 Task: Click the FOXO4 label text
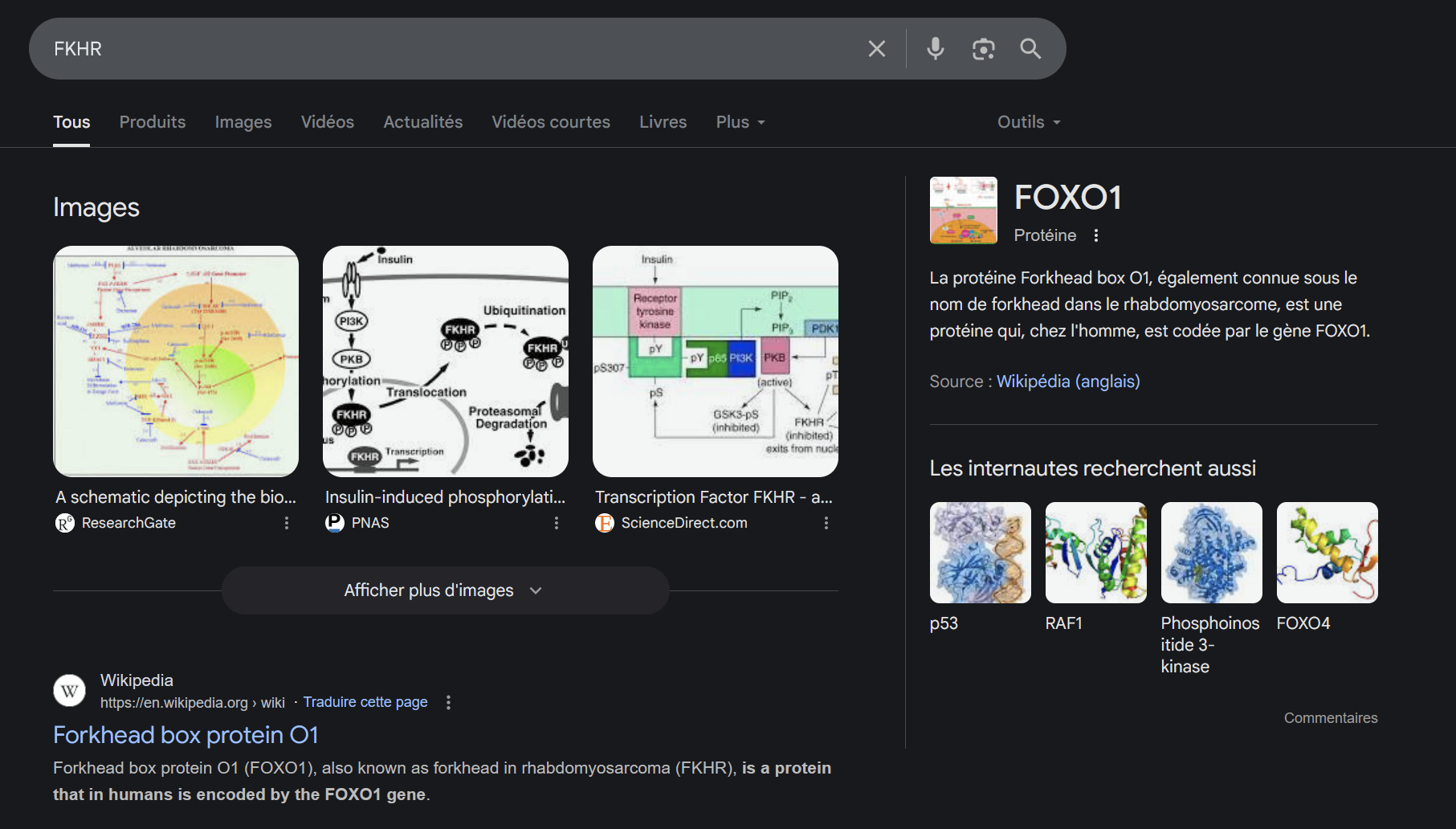click(1303, 623)
